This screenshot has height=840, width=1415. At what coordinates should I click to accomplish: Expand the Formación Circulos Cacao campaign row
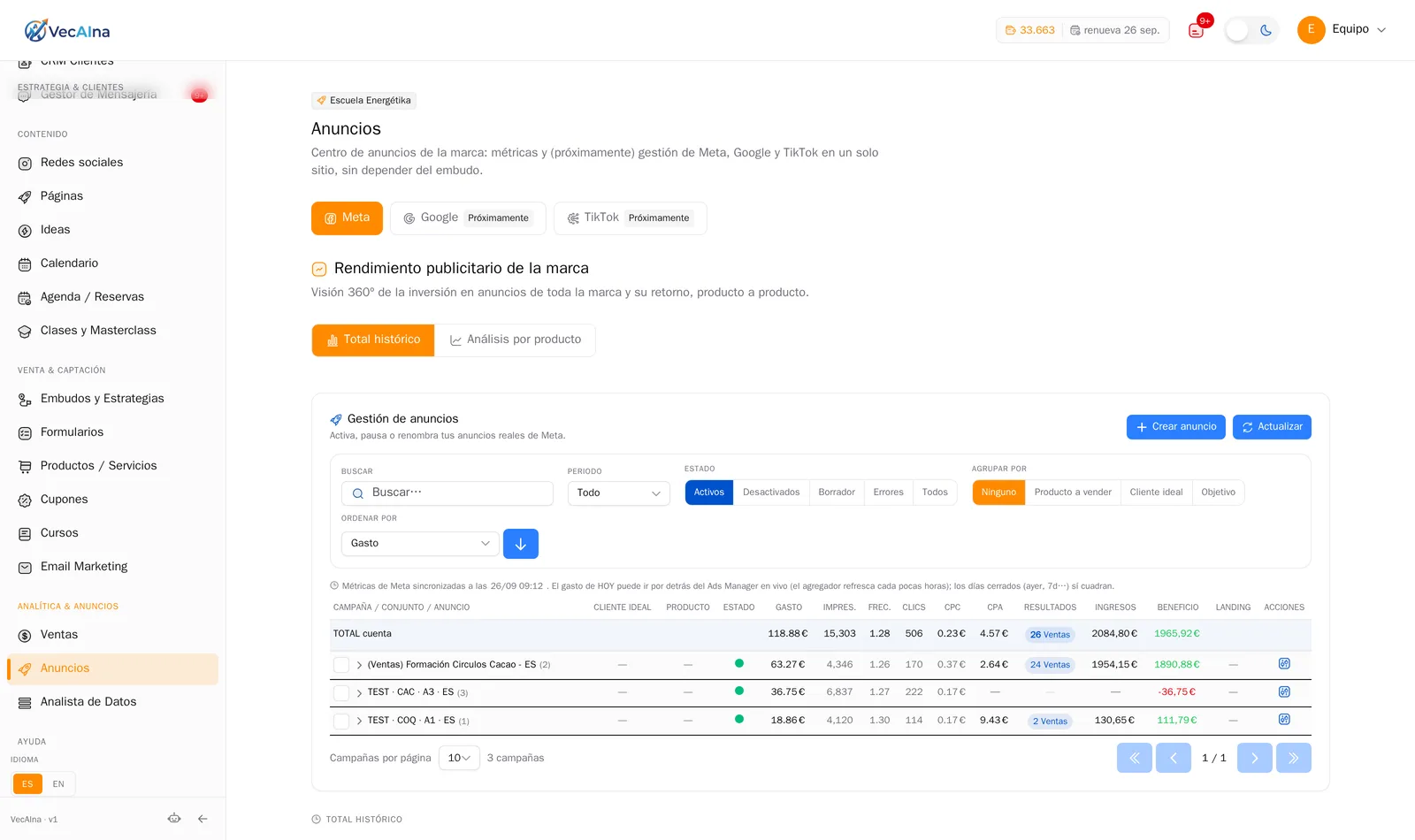(359, 665)
